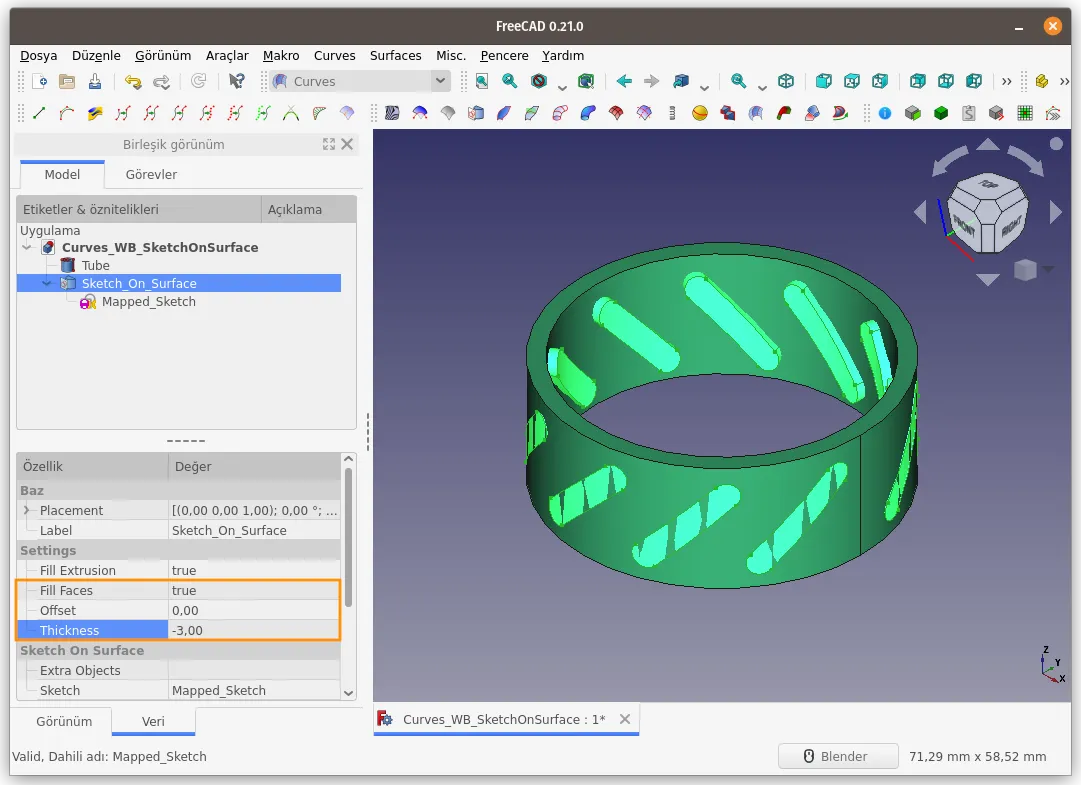Select the Zebra stripes tool icon
Image resolution: width=1081 pixels, height=785 pixels.
[392, 113]
